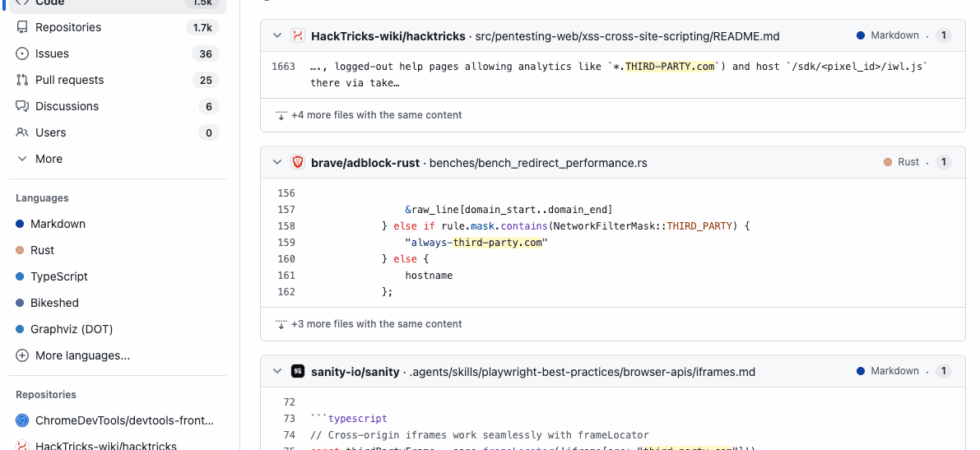Viewport: 980px width, 450px height.
Task: Click the hostname line 161 code text
Action: 429,275
